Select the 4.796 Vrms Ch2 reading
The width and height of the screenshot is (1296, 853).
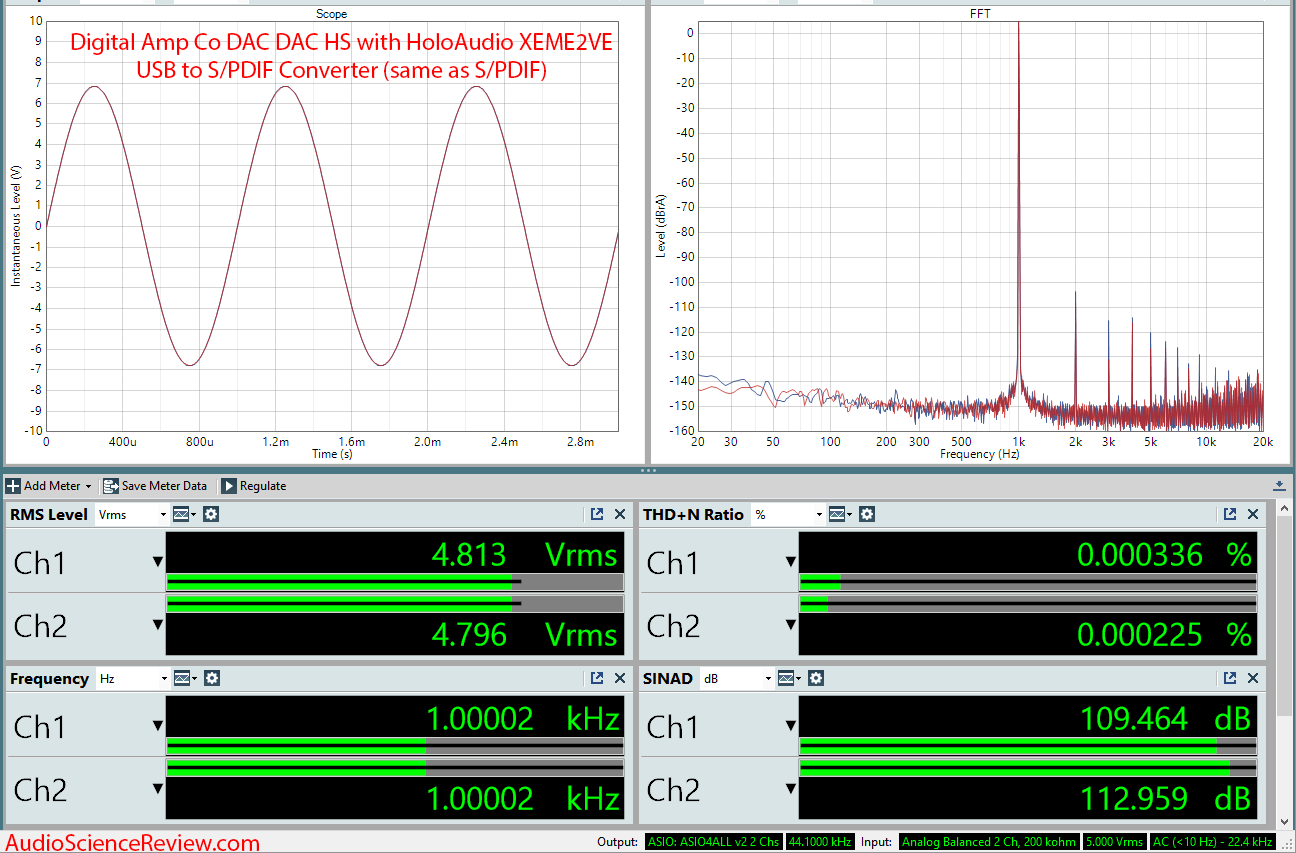coord(524,635)
